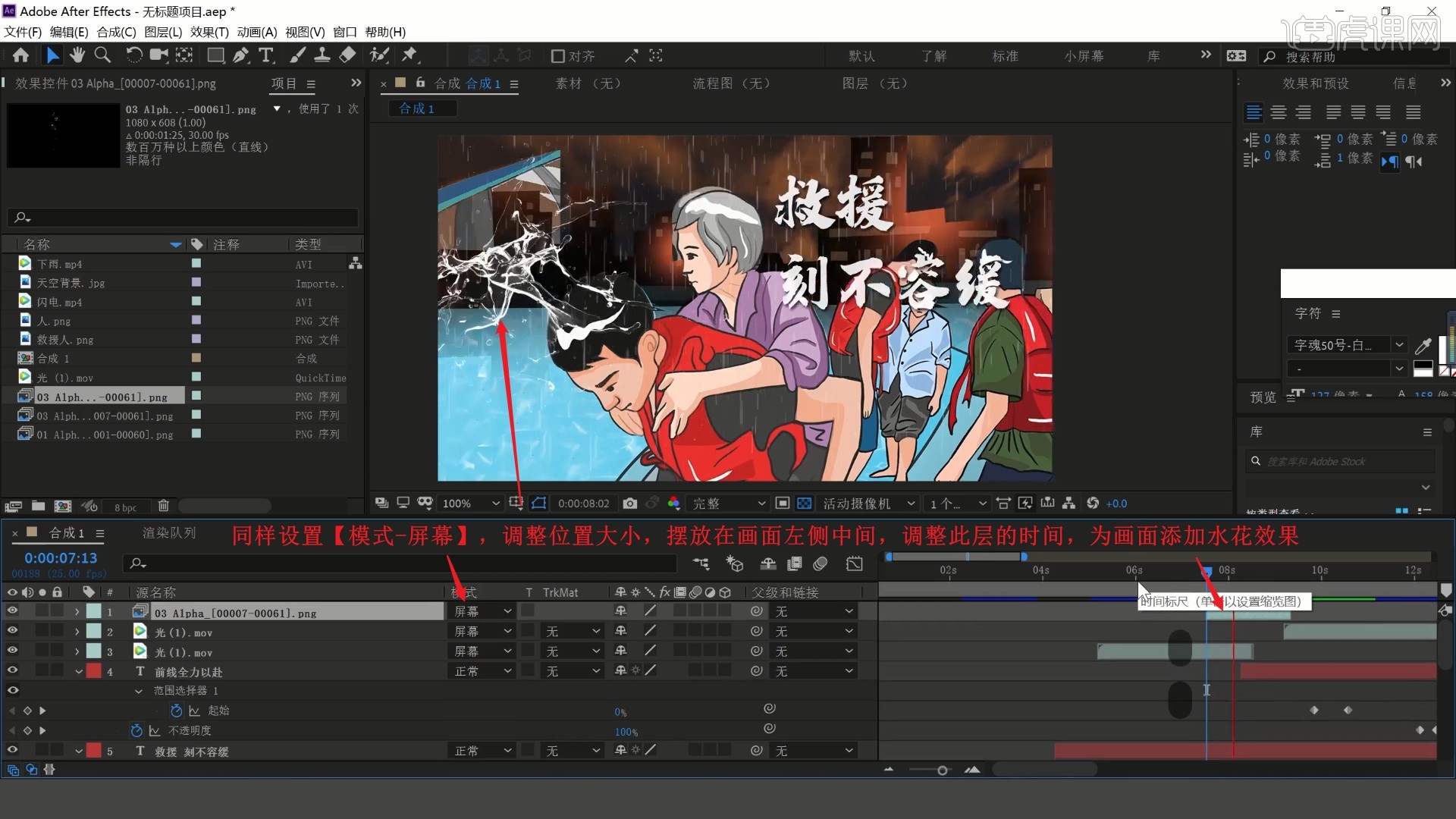The width and height of the screenshot is (1456, 819).
Task: Click the eyedropper in Character panel
Action: (x=1423, y=346)
